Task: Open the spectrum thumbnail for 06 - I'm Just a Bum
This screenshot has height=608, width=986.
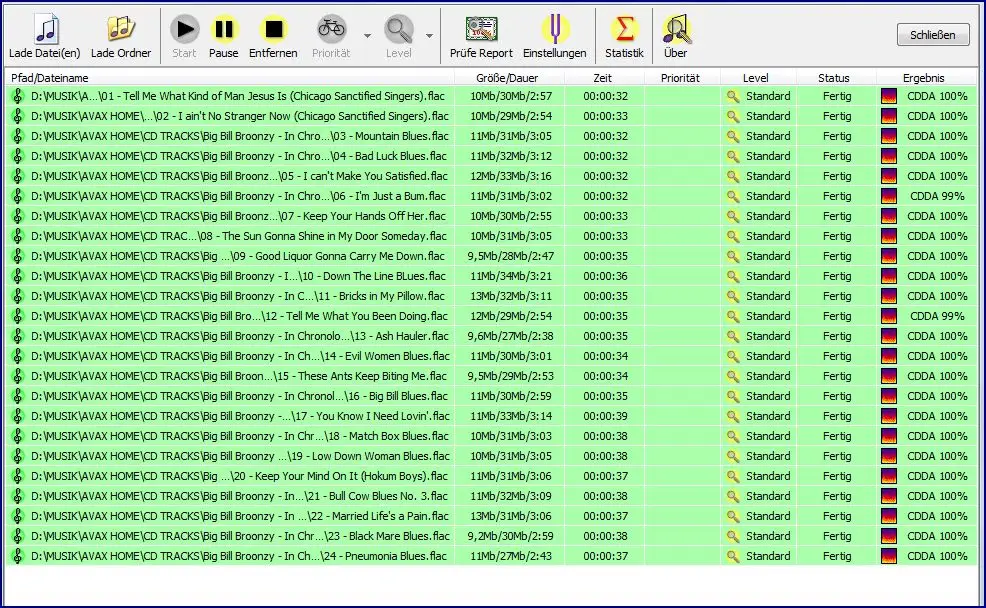Action: 889,196
